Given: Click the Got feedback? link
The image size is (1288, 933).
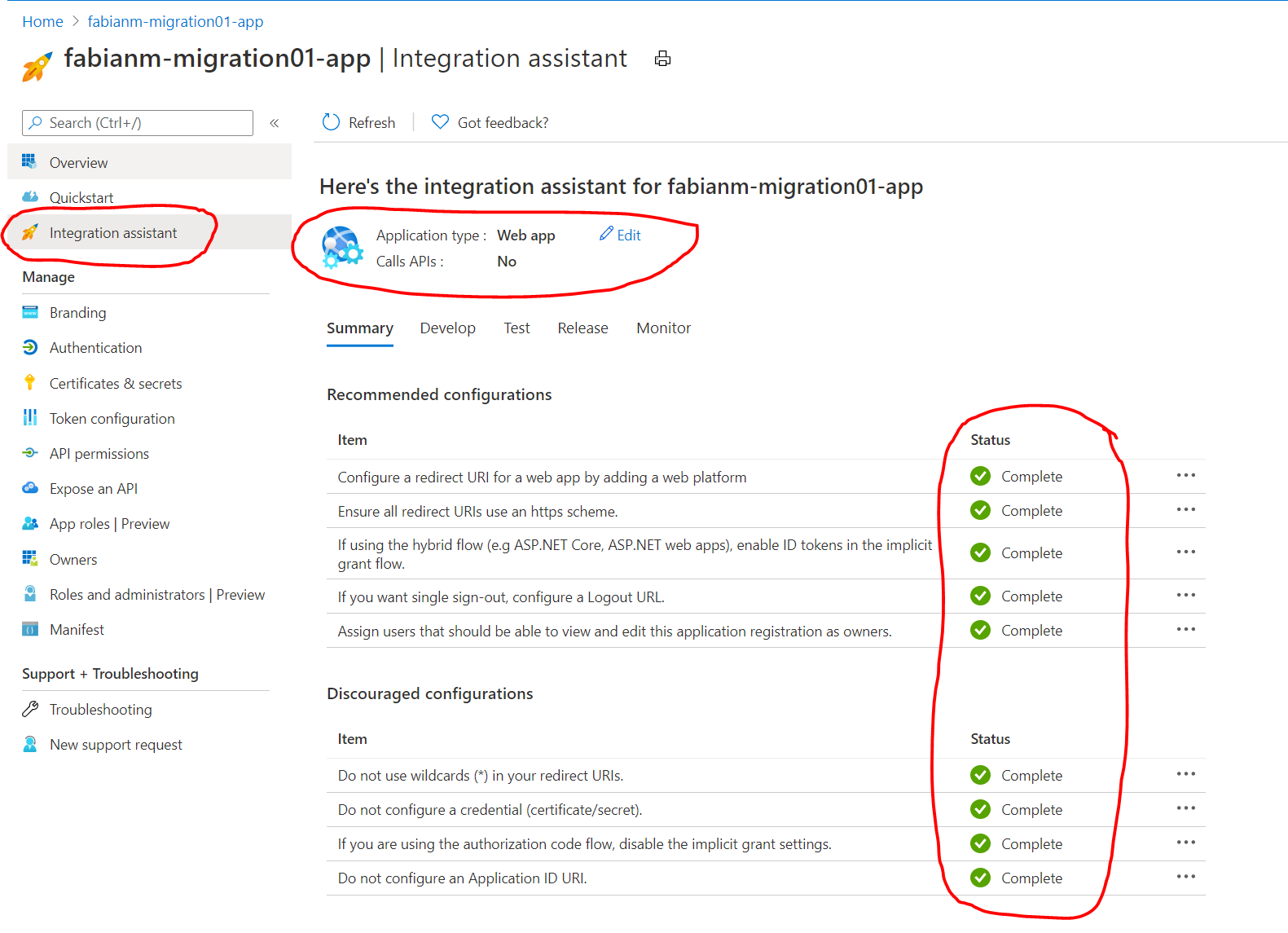Looking at the screenshot, I should 503,123.
